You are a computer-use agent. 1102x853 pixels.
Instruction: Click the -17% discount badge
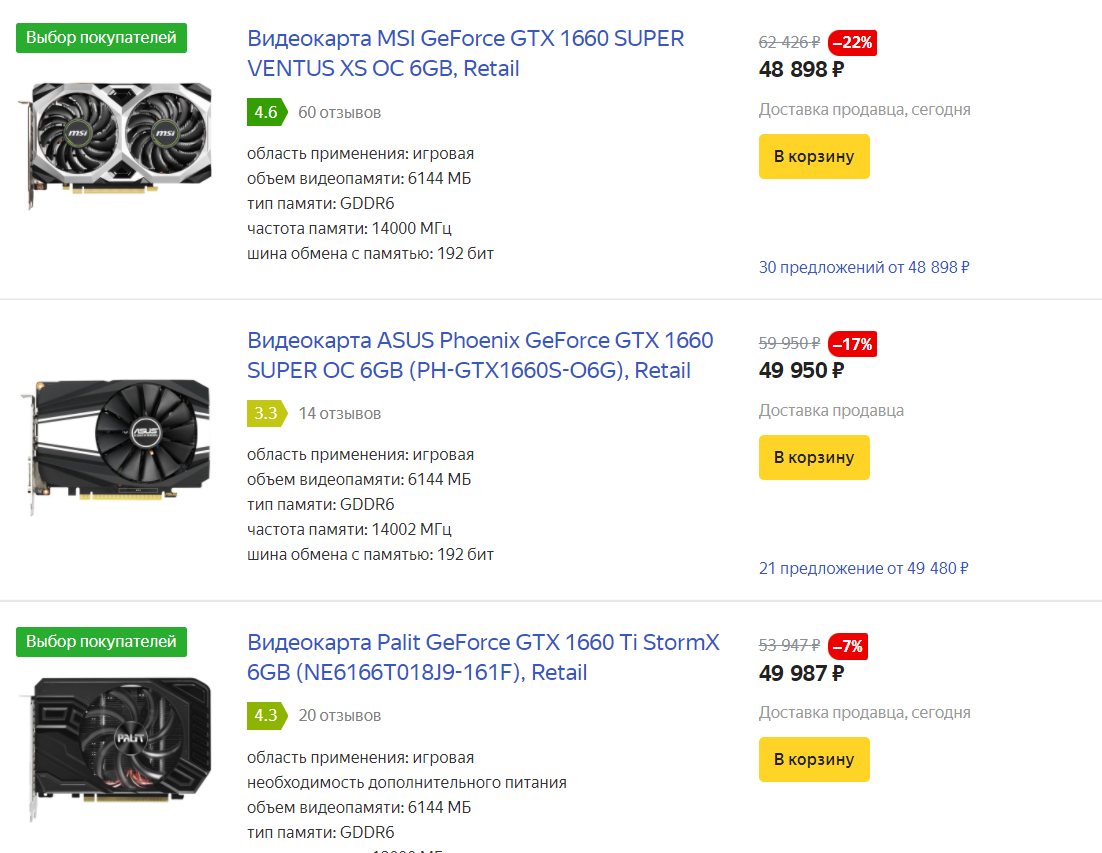click(853, 344)
